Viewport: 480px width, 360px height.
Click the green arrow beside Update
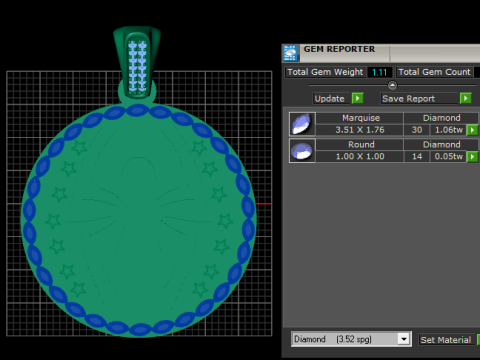click(357, 98)
